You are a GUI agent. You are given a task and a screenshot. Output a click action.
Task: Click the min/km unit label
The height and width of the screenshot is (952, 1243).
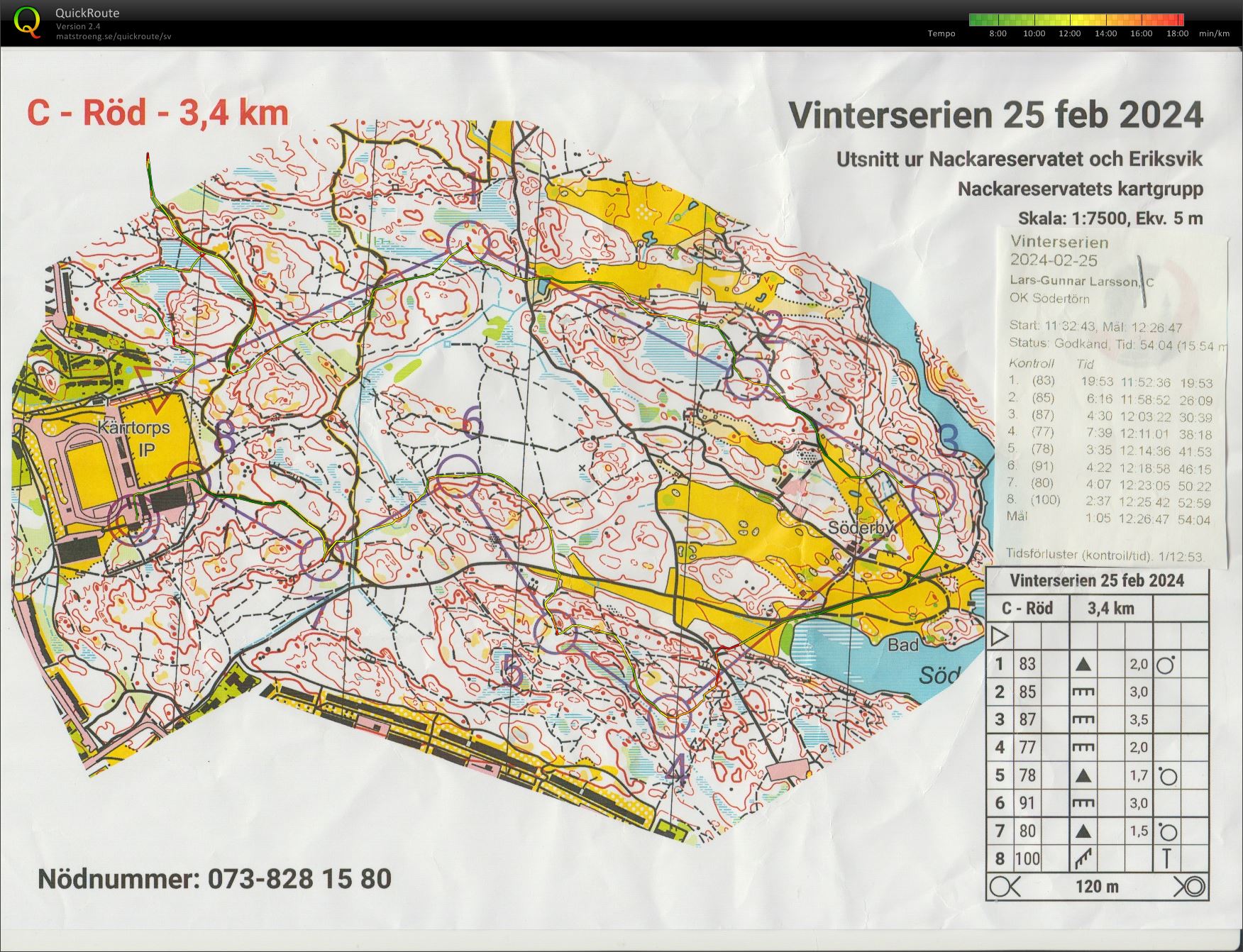point(1214,33)
